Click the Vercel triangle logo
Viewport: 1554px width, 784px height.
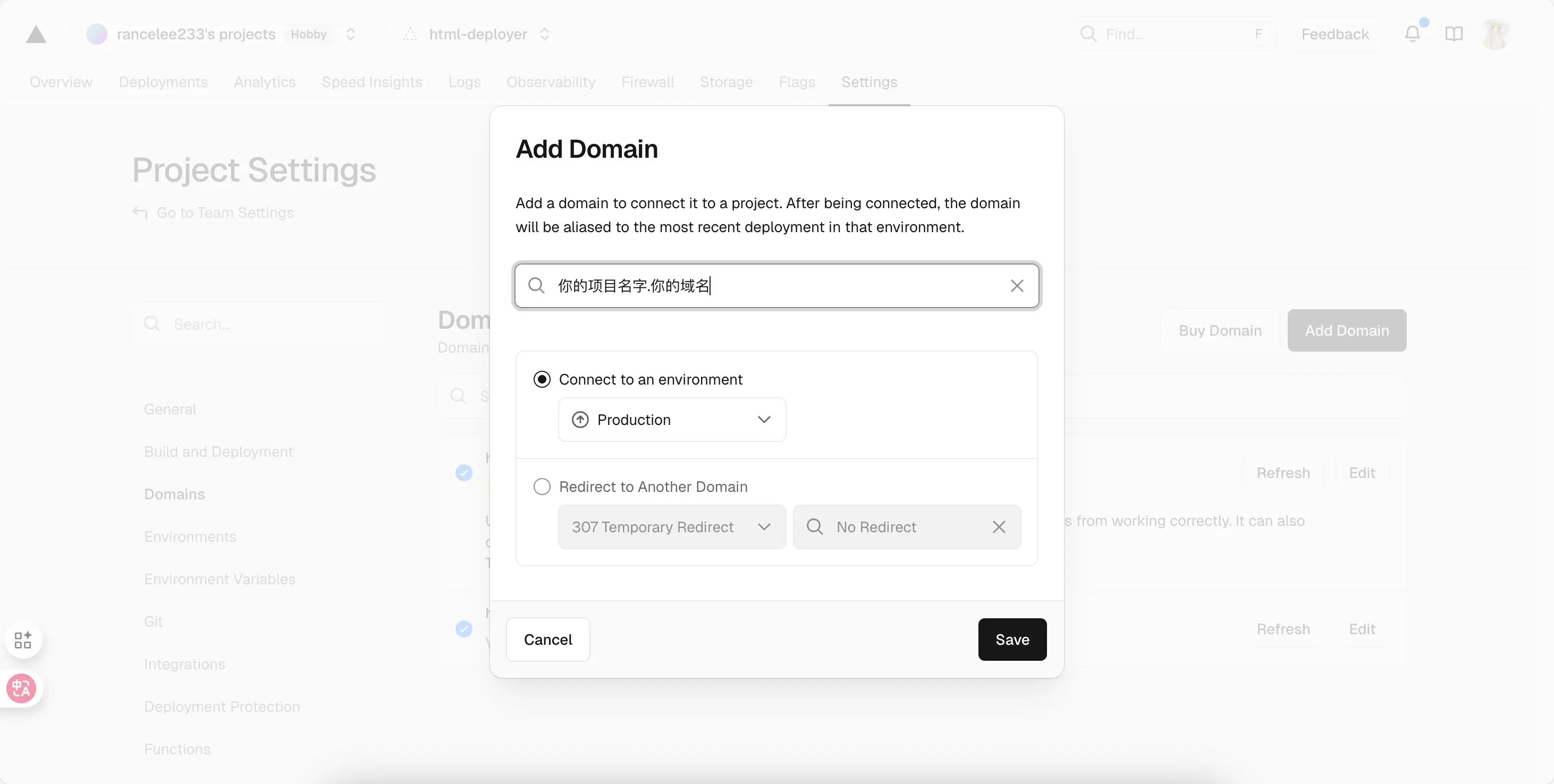(x=36, y=35)
